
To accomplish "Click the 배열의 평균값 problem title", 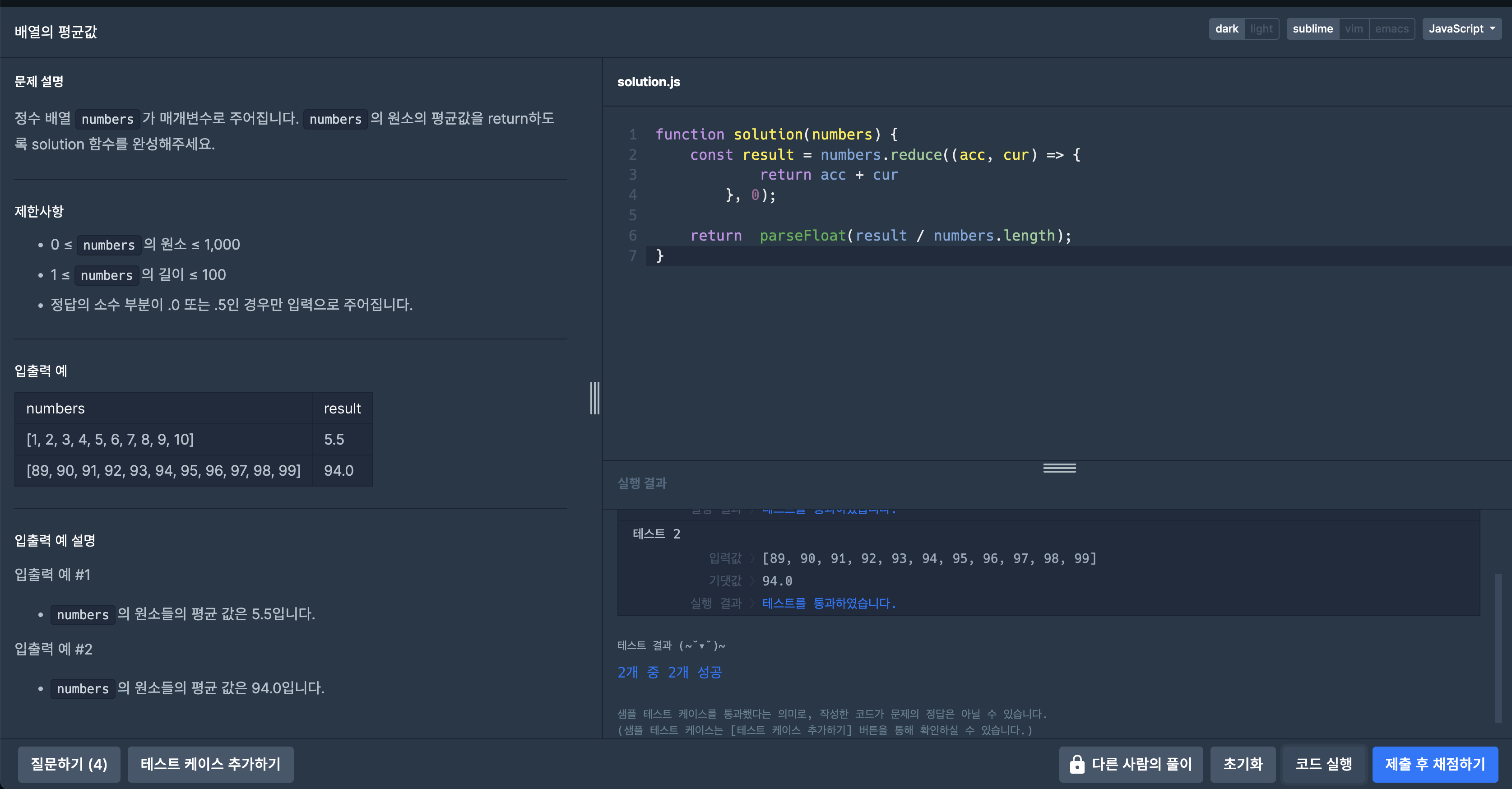I will pyautogui.click(x=56, y=32).
